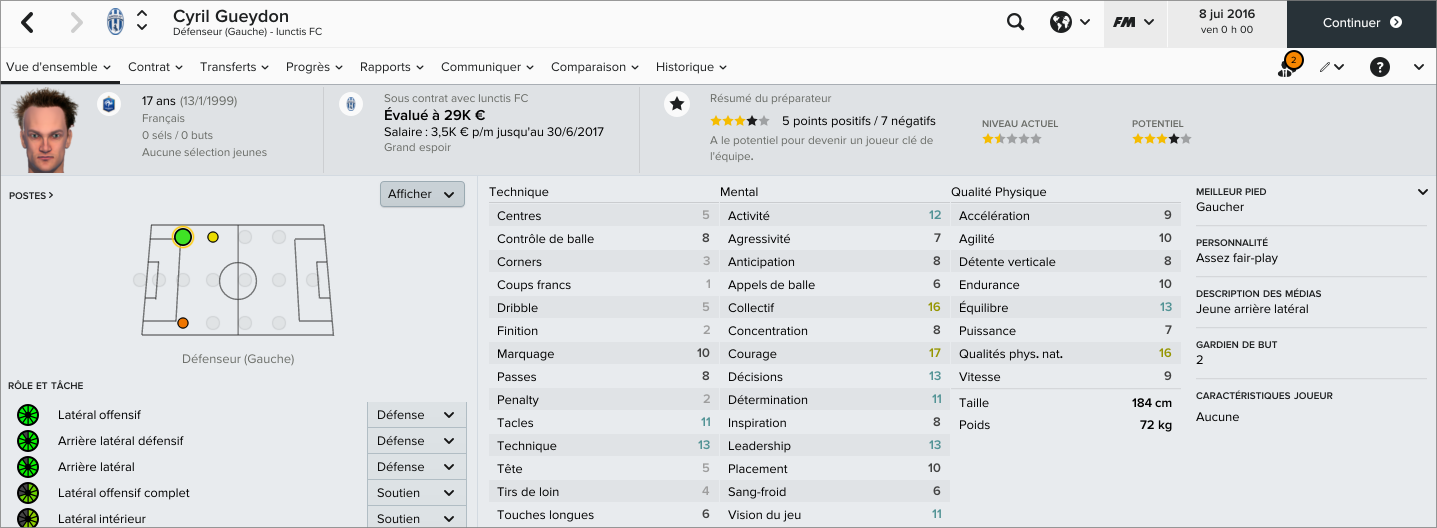The image size is (1437, 528).
Task: Click the back navigation arrow
Action: tap(28, 22)
